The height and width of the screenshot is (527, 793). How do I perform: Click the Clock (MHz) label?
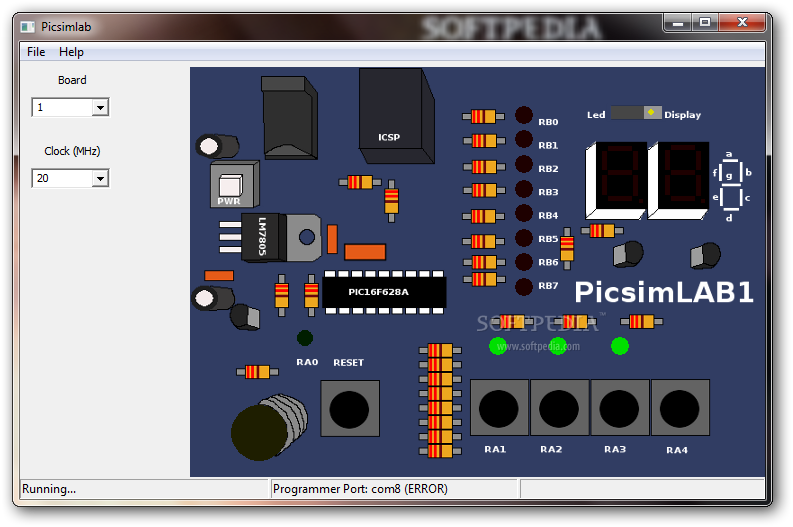pos(72,151)
